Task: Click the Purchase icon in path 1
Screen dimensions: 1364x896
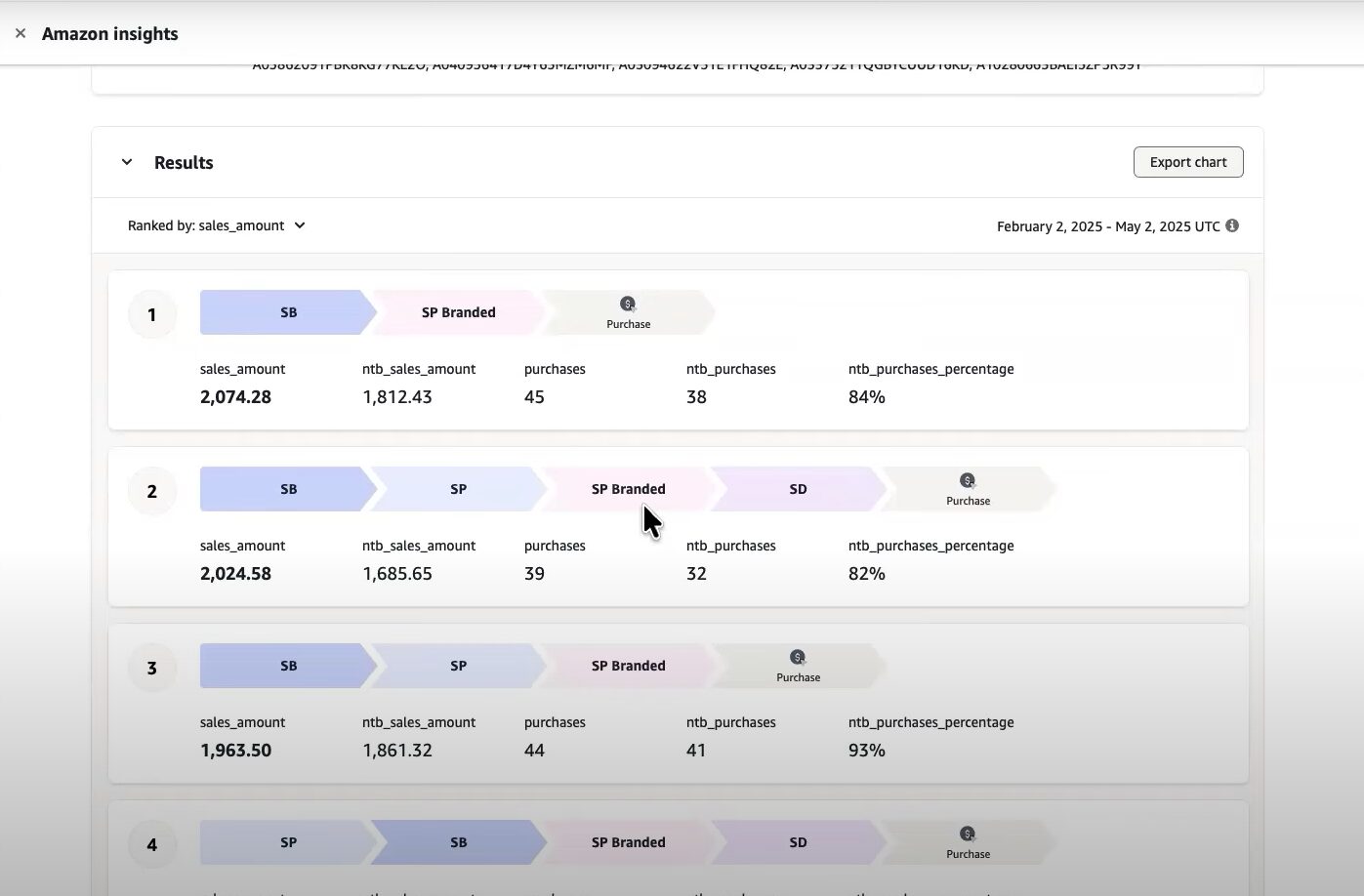Action: 628,305
